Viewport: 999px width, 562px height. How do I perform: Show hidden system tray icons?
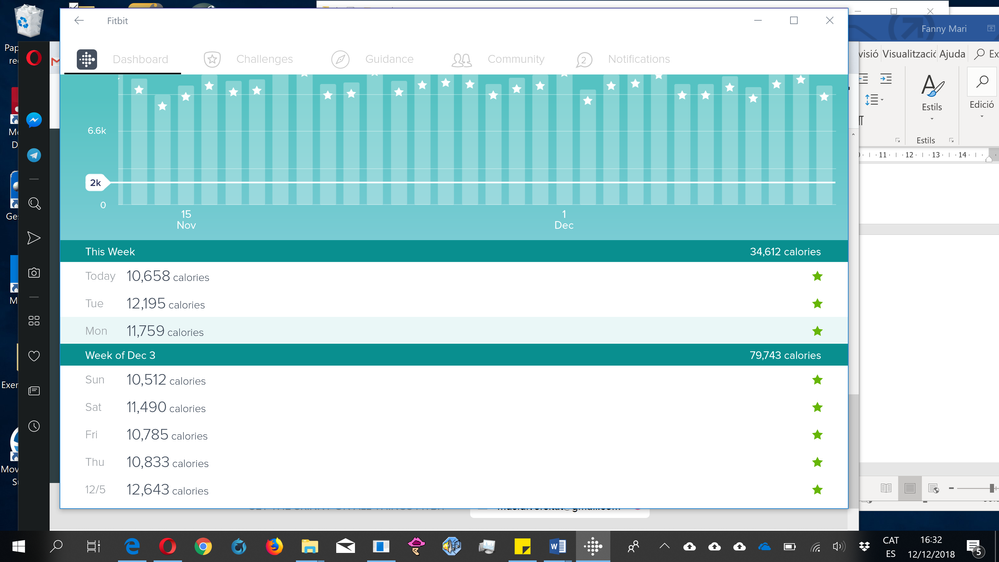coord(663,546)
